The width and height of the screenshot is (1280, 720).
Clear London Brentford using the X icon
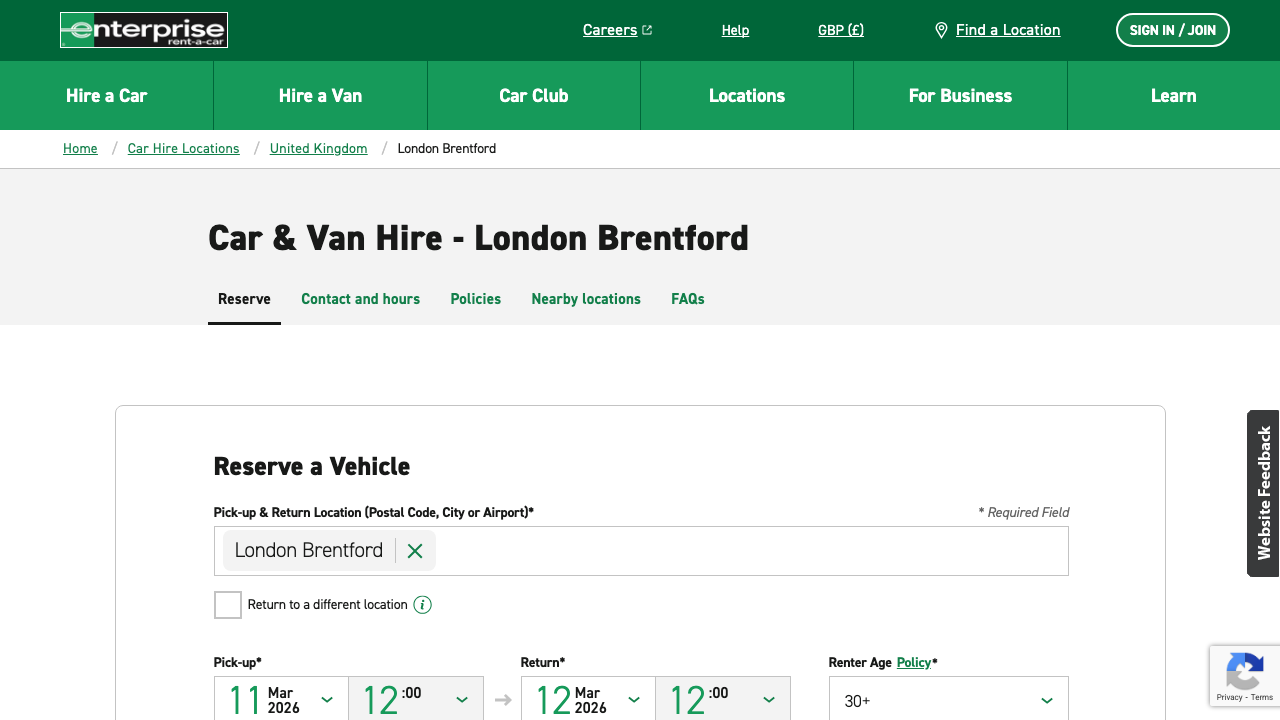[414, 550]
